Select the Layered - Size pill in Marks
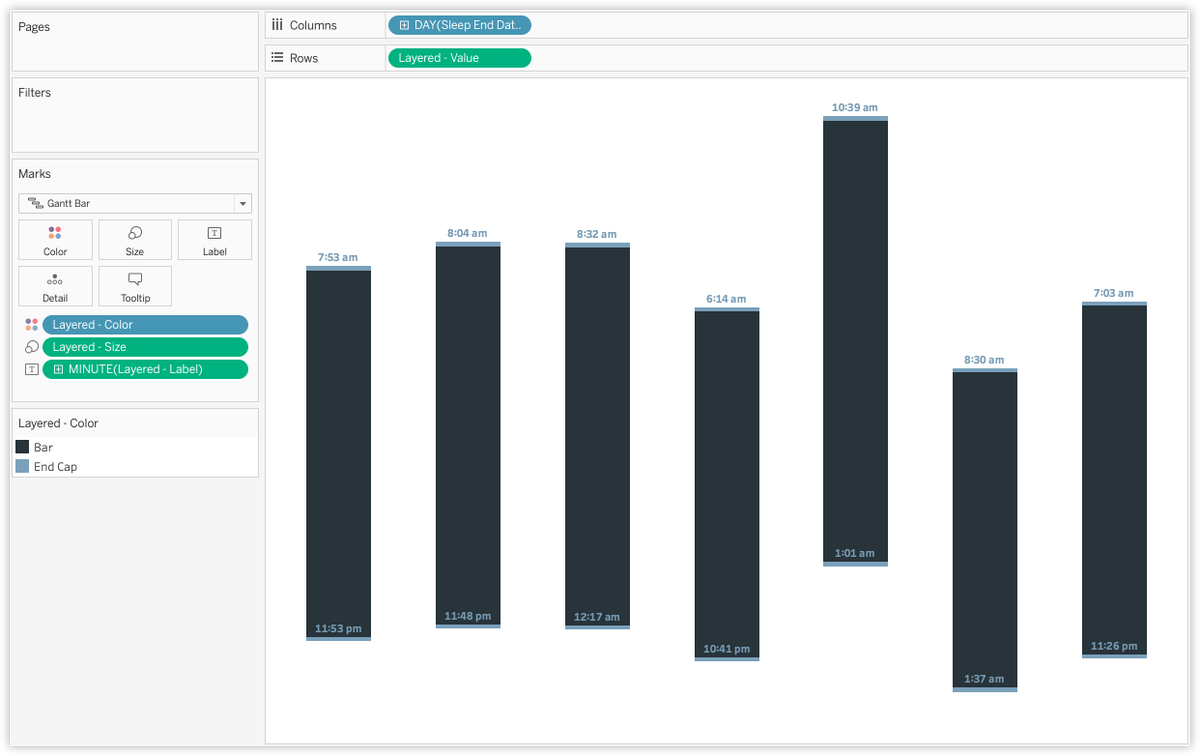 coord(145,346)
